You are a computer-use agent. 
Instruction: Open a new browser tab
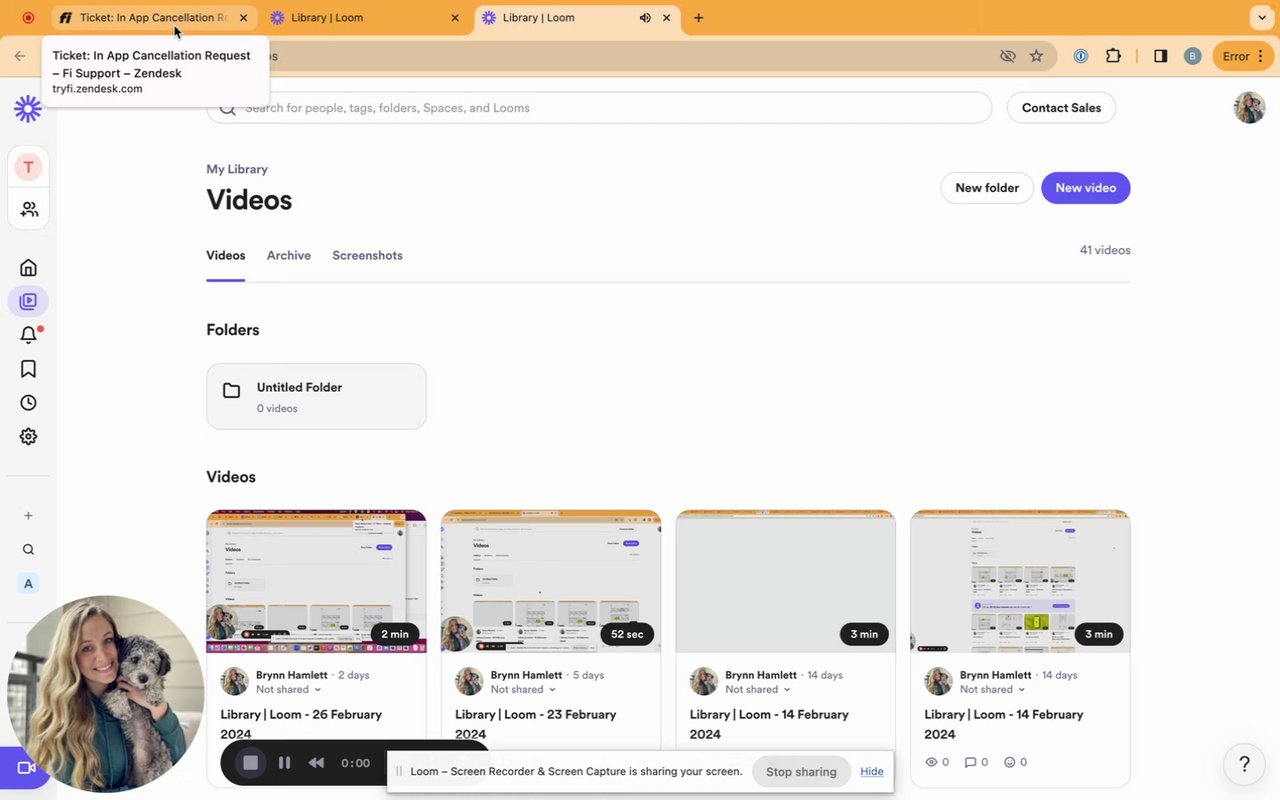coord(698,18)
